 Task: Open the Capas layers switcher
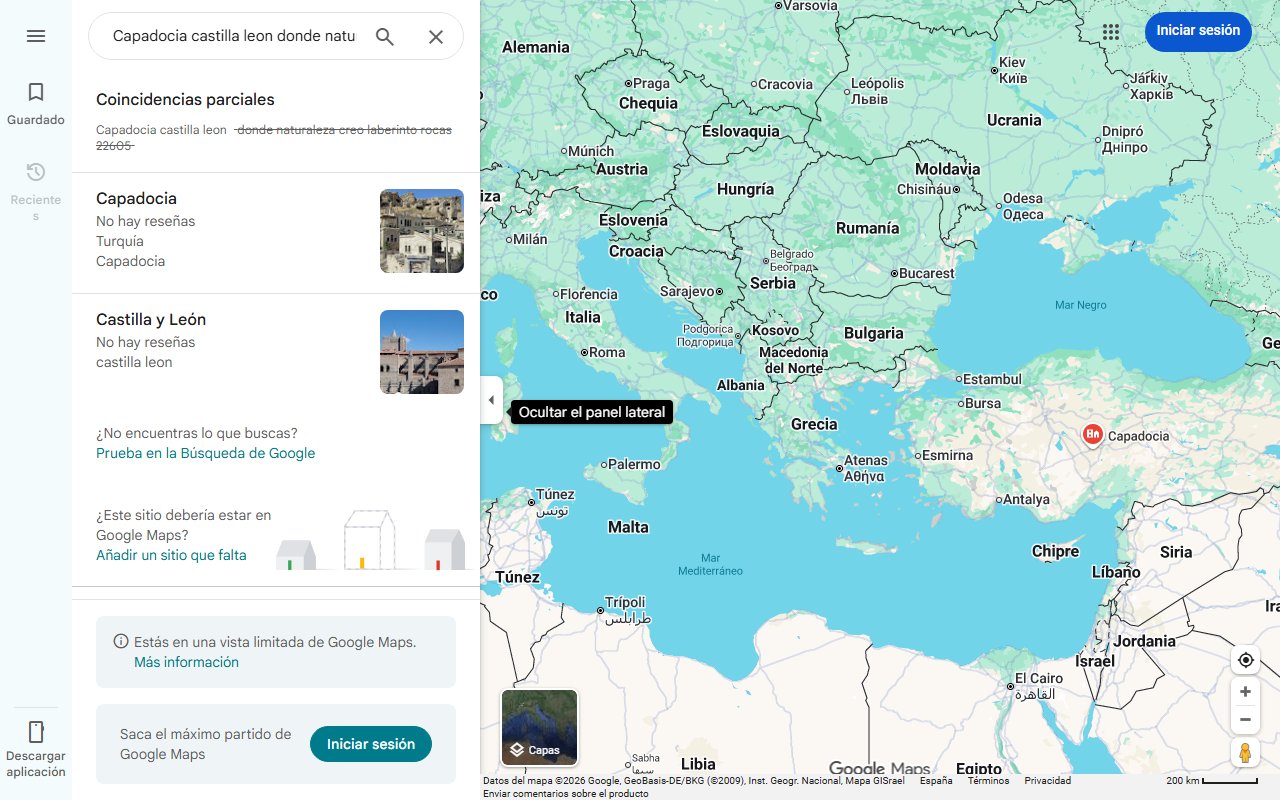[x=539, y=727]
